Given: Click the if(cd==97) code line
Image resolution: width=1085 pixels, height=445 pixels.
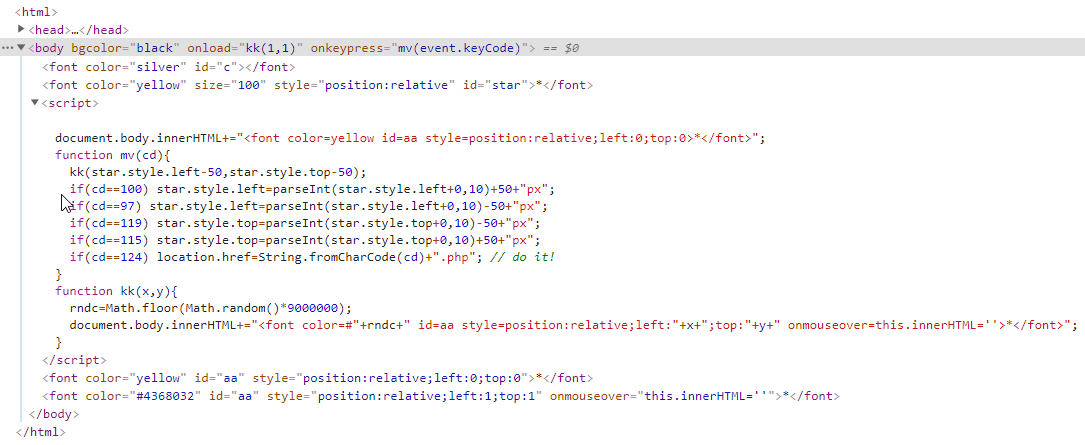Looking at the screenshot, I should [309, 206].
